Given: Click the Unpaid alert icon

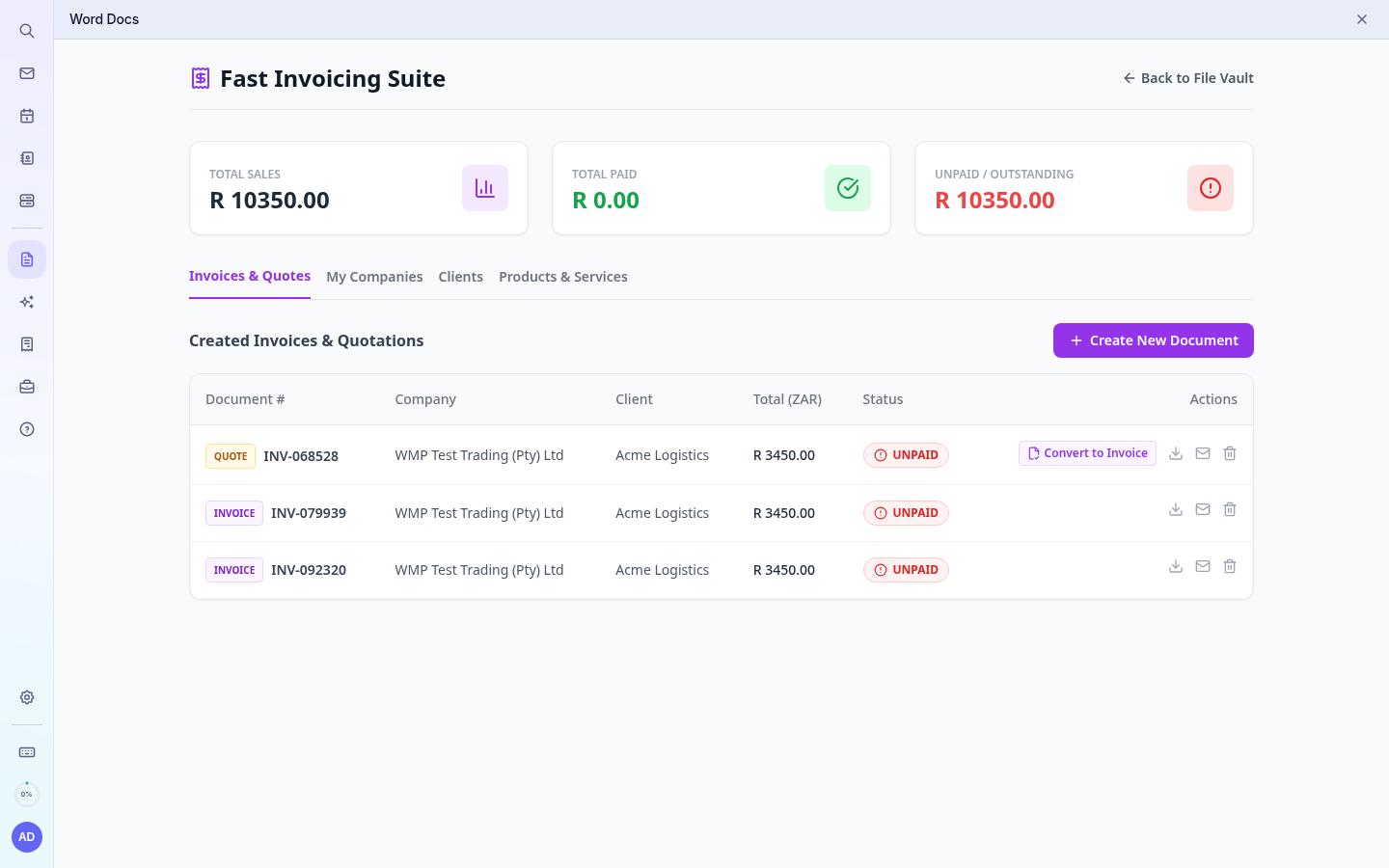Looking at the screenshot, I should pos(1211,188).
